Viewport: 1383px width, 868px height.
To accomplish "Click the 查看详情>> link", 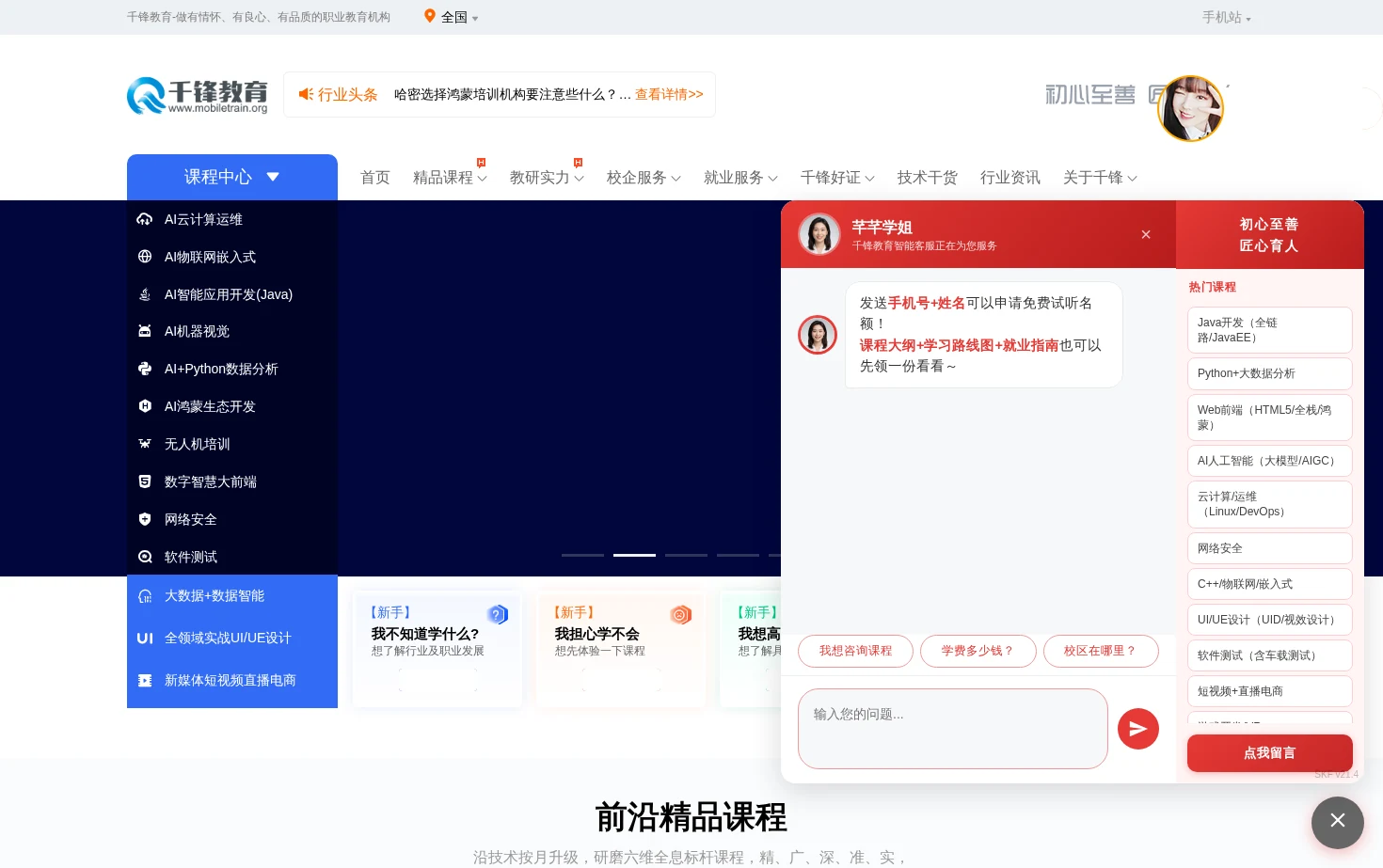I will coord(669,94).
